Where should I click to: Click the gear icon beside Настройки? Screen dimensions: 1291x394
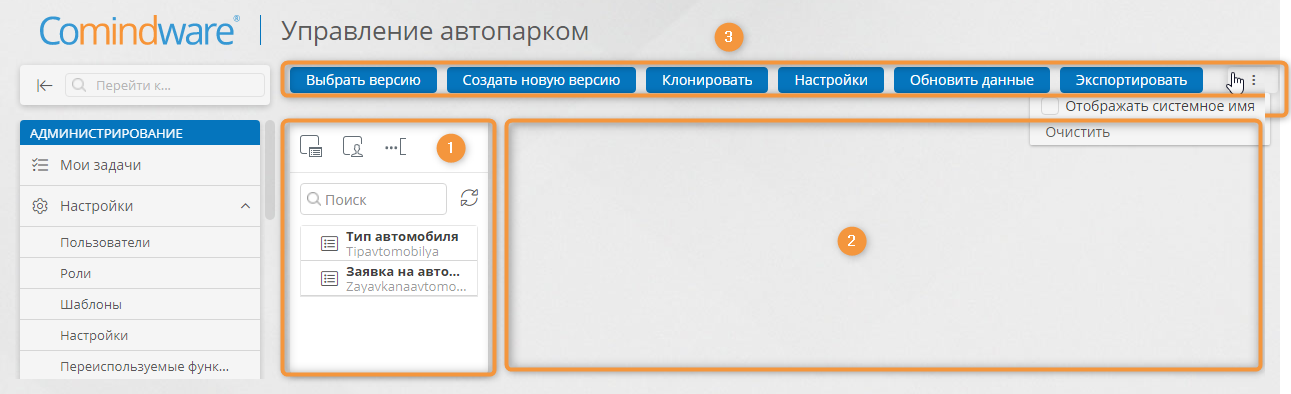[40, 206]
